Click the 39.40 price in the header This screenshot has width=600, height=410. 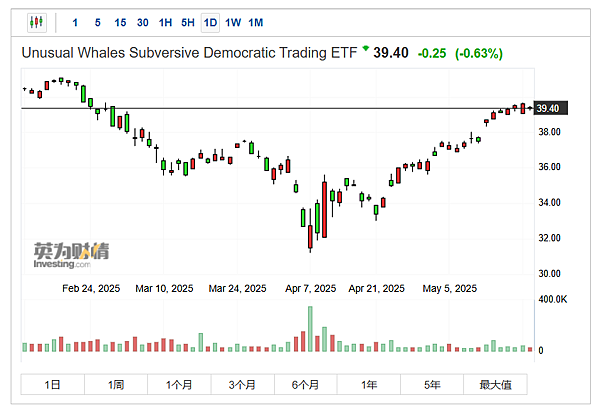pos(391,53)
